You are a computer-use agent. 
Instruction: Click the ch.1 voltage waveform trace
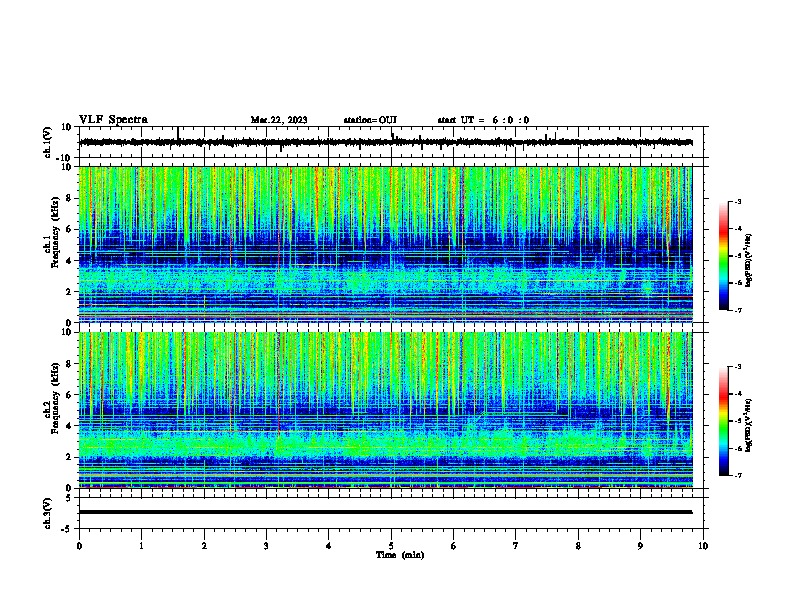pos(385,142)
